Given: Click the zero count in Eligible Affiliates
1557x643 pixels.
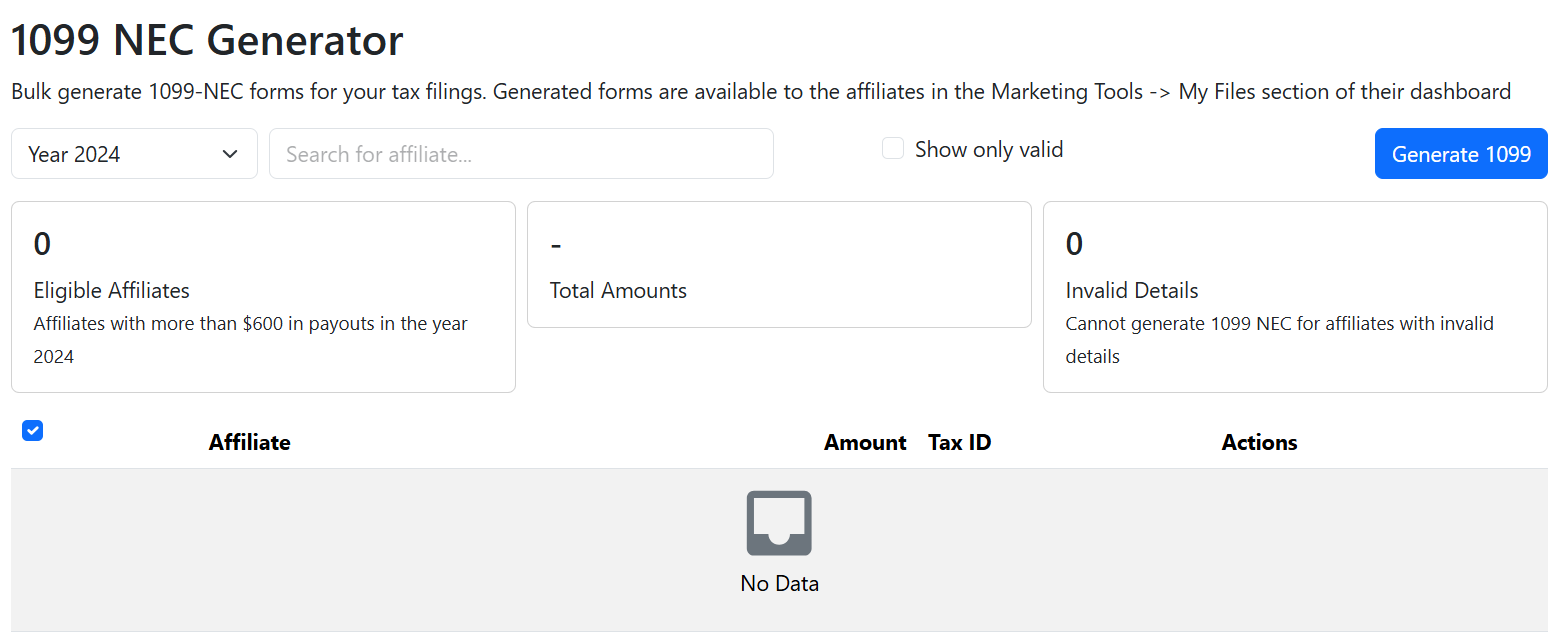Looking at the screenshot, I should tap(42, 244).
